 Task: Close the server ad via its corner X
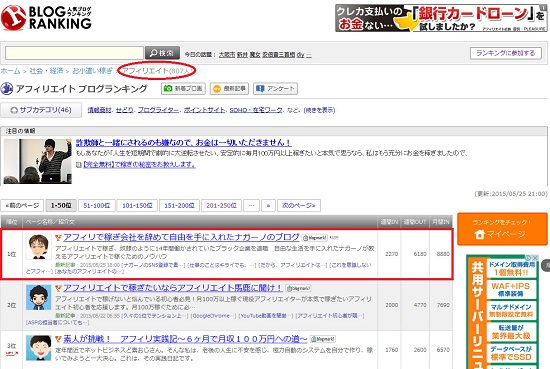pyautogui.click(x=536, y=258)
